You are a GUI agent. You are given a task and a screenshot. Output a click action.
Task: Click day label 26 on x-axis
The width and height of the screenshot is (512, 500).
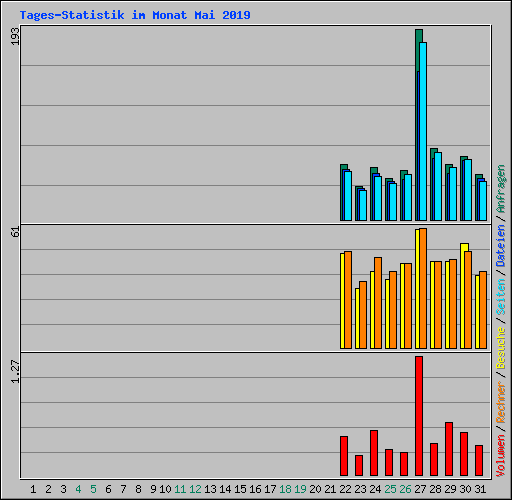point(405,489)
